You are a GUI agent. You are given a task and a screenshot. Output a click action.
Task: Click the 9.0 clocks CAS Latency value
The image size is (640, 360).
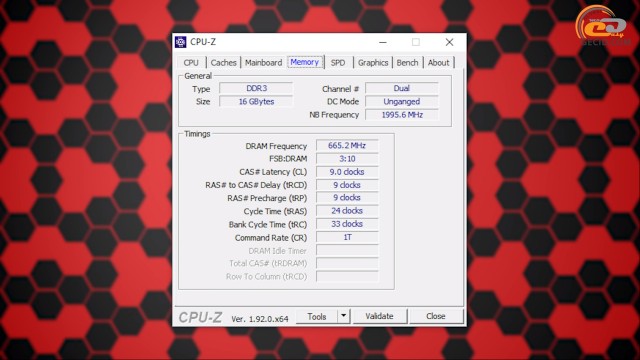pyautogui.click(x=347, y=171)
